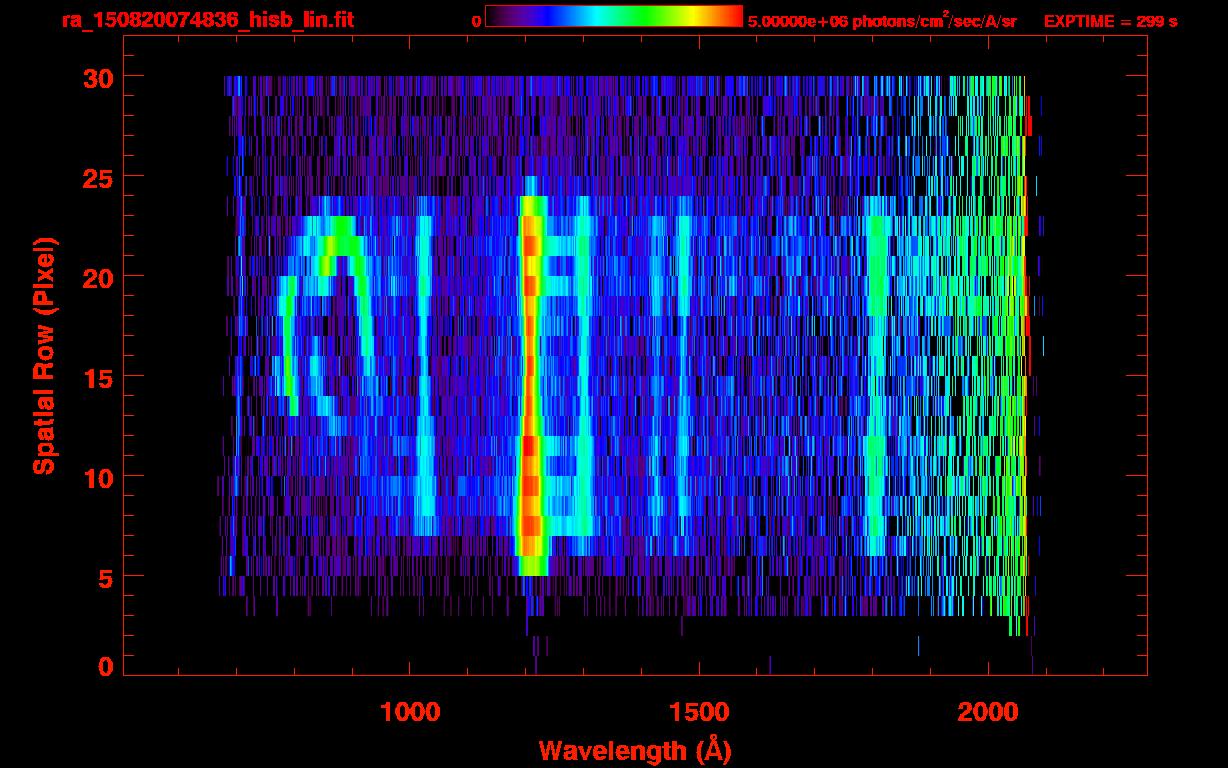Click the 5.00000e+06 photons/cm²/sec/Å/sr label
1228x768 pixels.
tap(882, 20)
